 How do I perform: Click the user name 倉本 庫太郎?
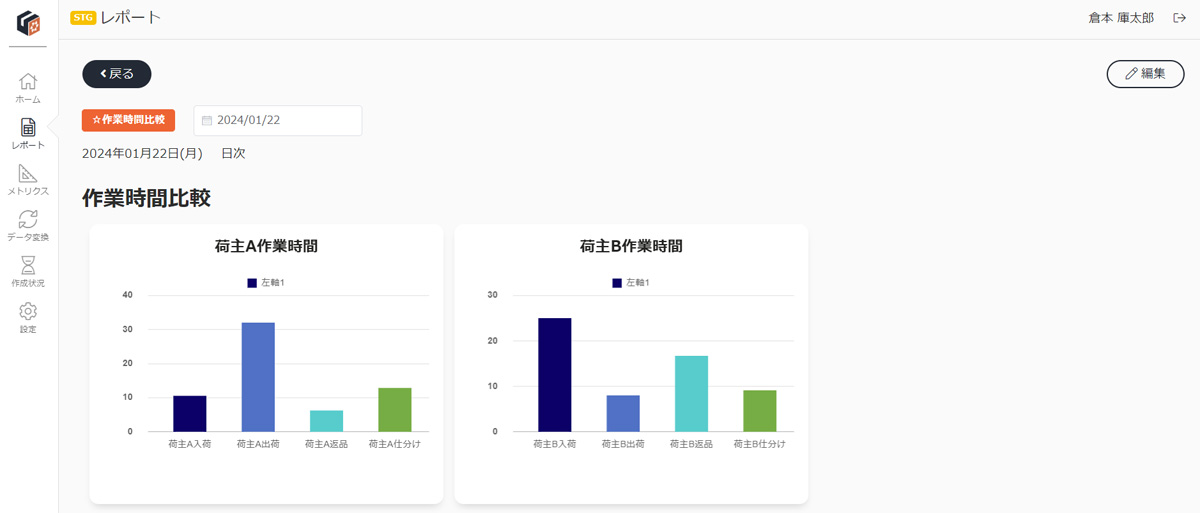click(1121, 18)
